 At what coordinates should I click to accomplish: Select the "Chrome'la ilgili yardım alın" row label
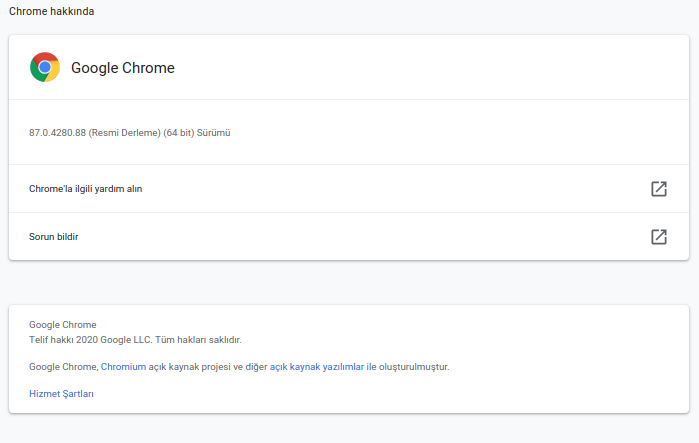coord(85,189)
